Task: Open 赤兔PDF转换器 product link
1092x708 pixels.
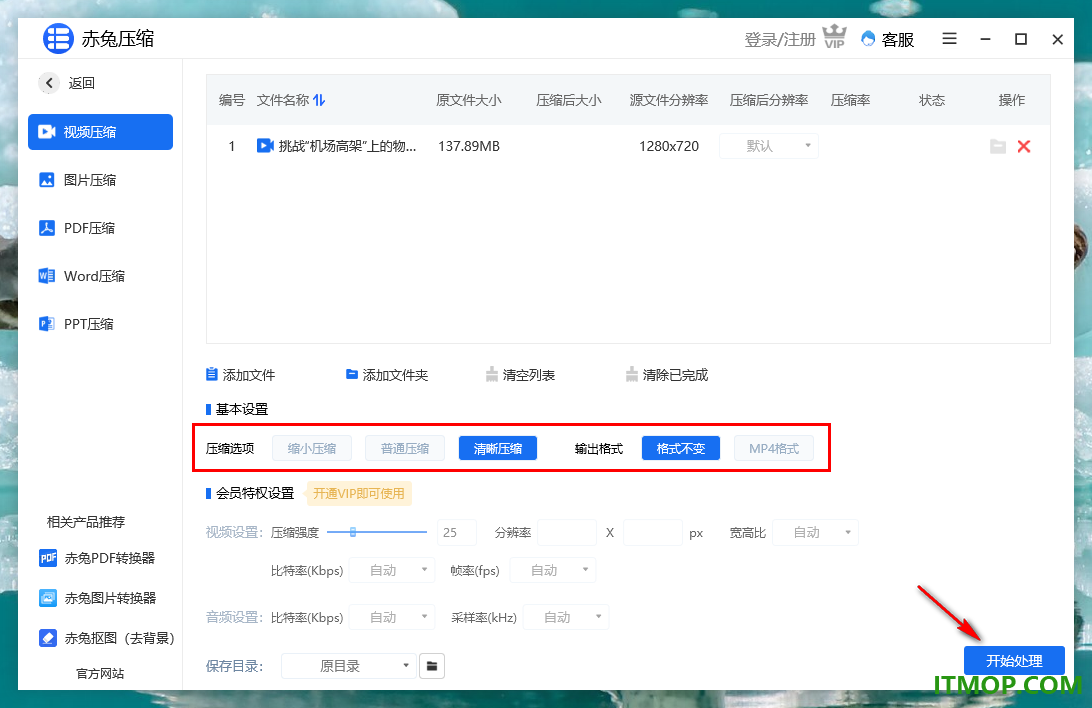Action: tap(97, 558)
